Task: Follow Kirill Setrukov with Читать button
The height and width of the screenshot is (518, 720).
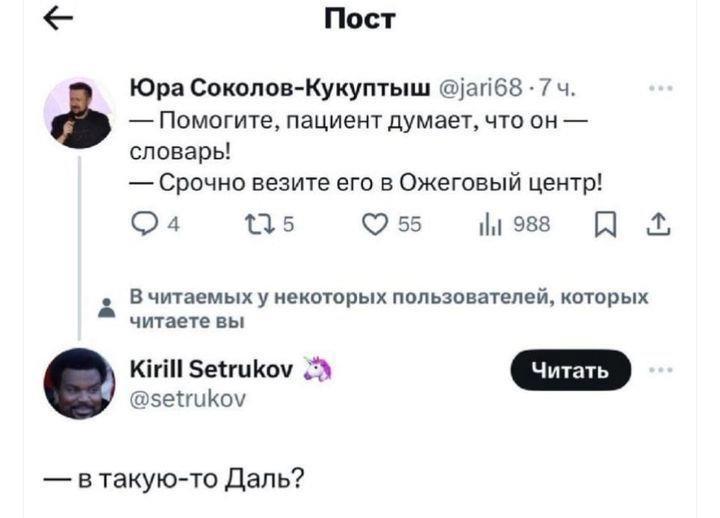Action: [x=572, y=371]
